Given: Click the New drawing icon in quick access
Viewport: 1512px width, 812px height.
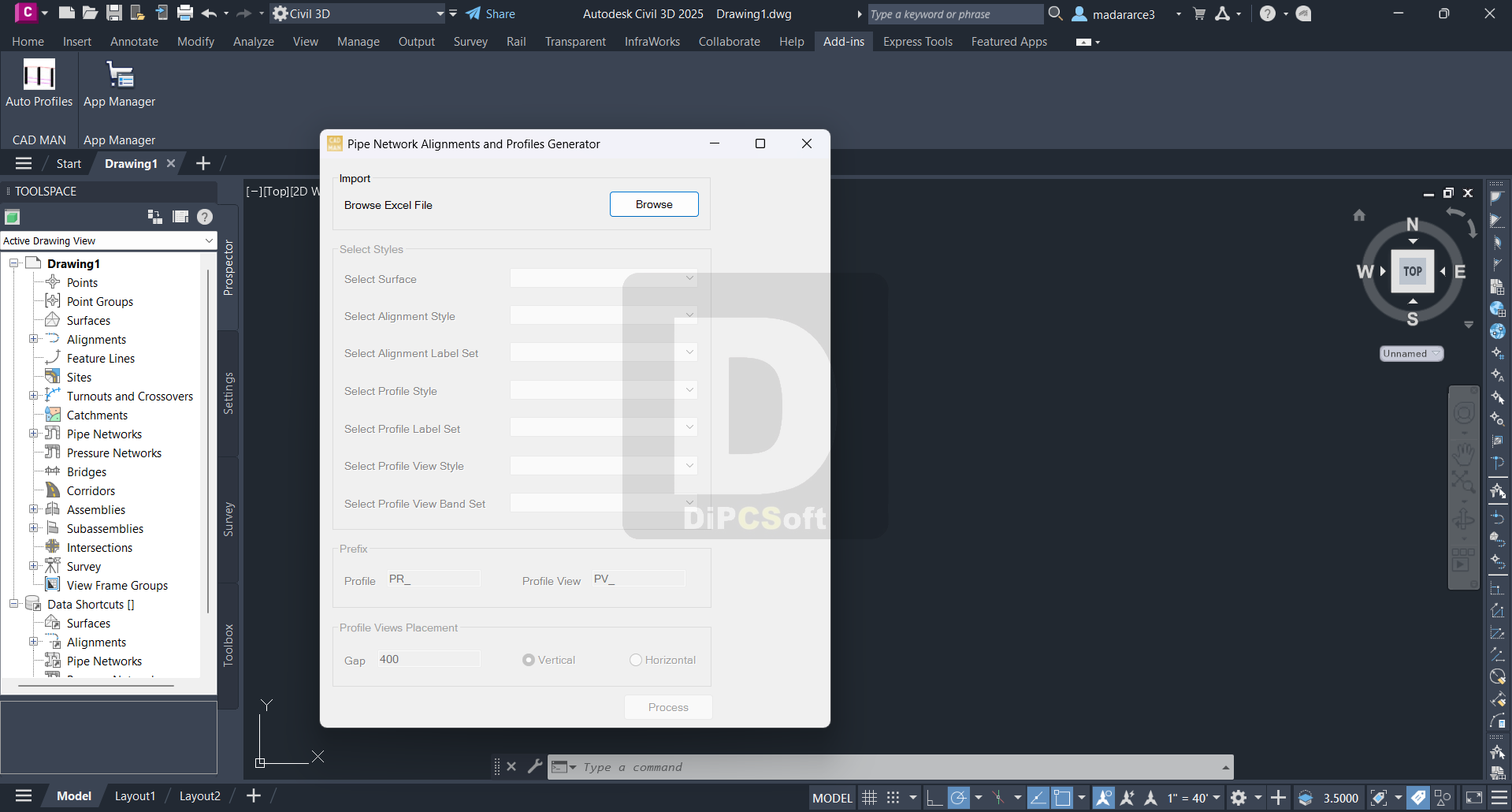Looking at the screenshot, I should 67,13.
